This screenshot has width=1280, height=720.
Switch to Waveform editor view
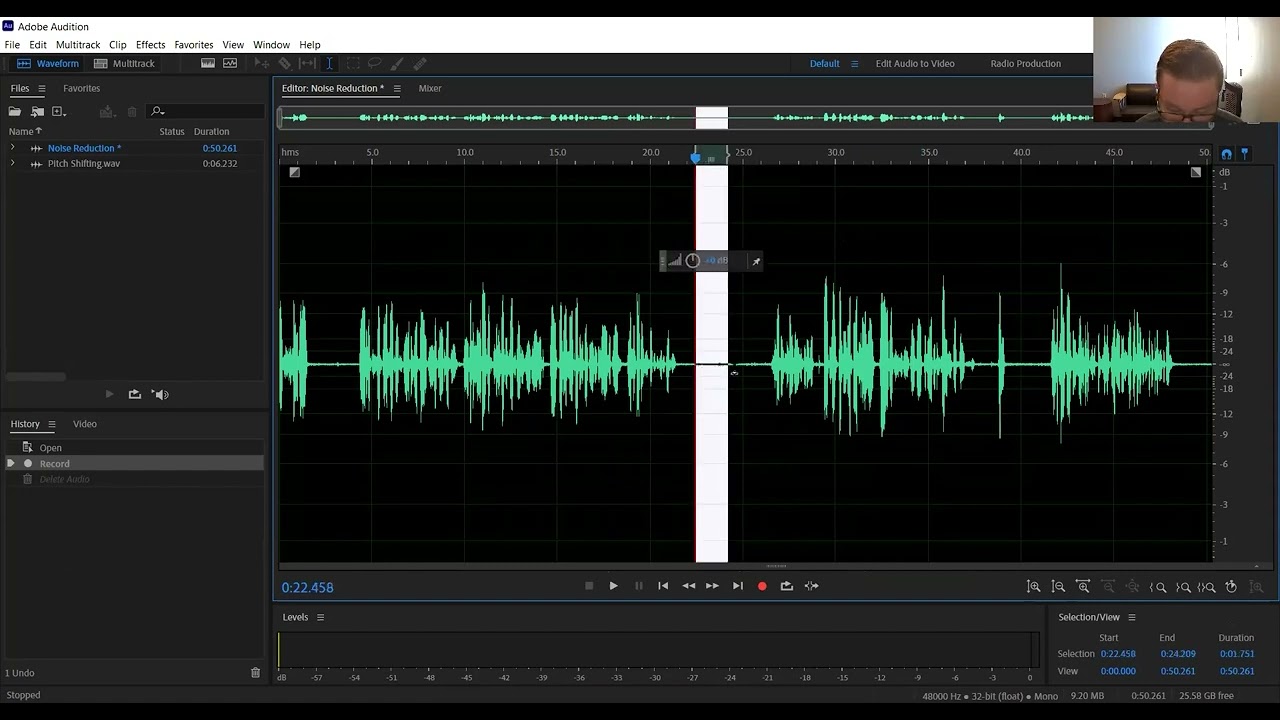47,63
